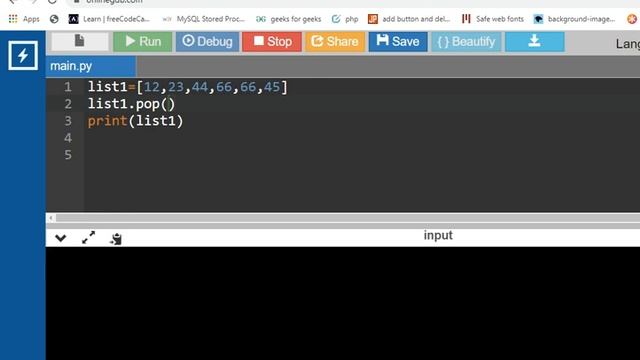640x360 pixels.
Task: Click the Language selector label
Action: click(628, 44)
